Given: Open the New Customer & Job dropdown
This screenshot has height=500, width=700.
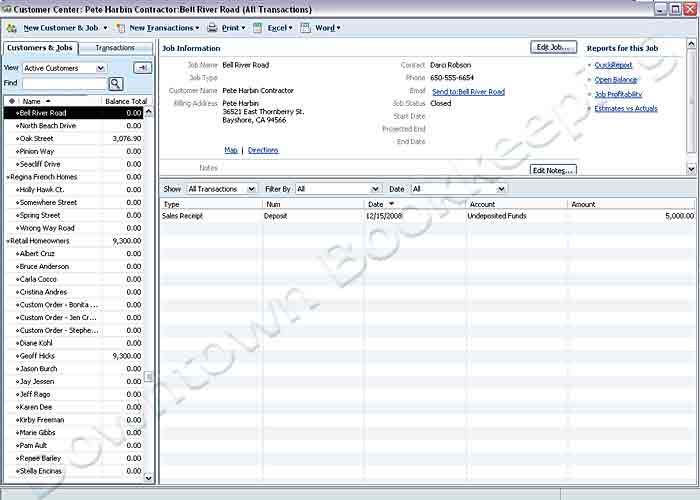Looking at the screenshot, I should 105,28.
